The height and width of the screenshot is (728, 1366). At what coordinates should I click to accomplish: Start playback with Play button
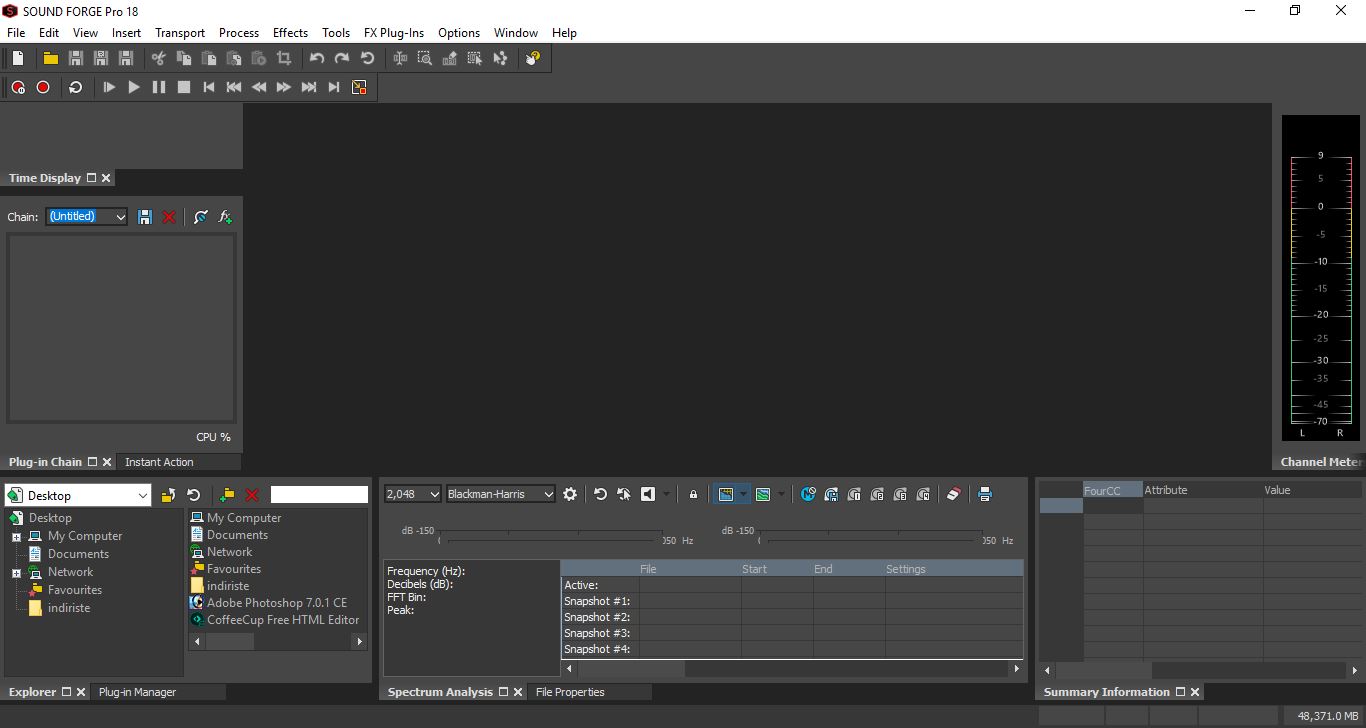click(x=134, y=87)
